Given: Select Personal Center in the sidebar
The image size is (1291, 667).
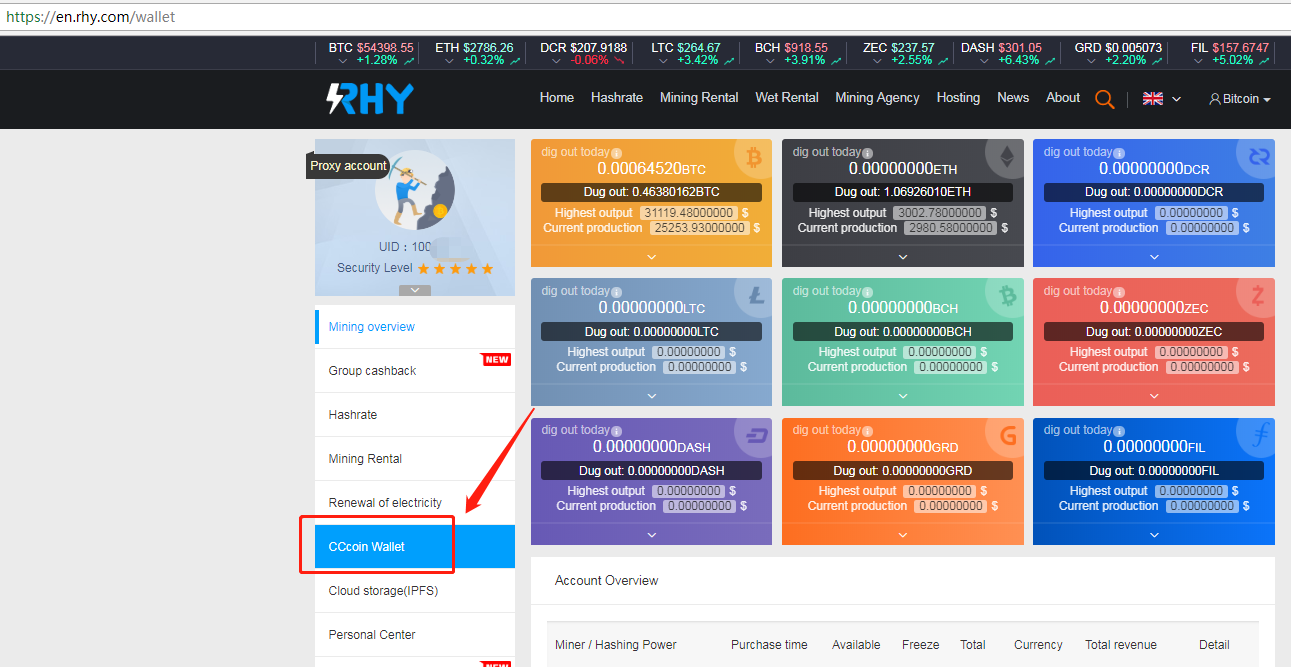Looking at the screenshot, I should coord(415,635).
